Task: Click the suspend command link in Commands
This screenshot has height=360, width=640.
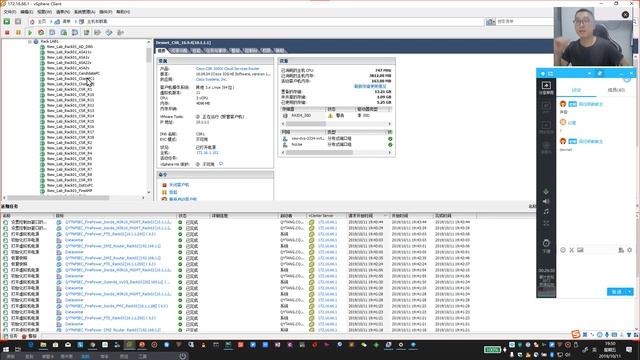Action: (173, 192)
